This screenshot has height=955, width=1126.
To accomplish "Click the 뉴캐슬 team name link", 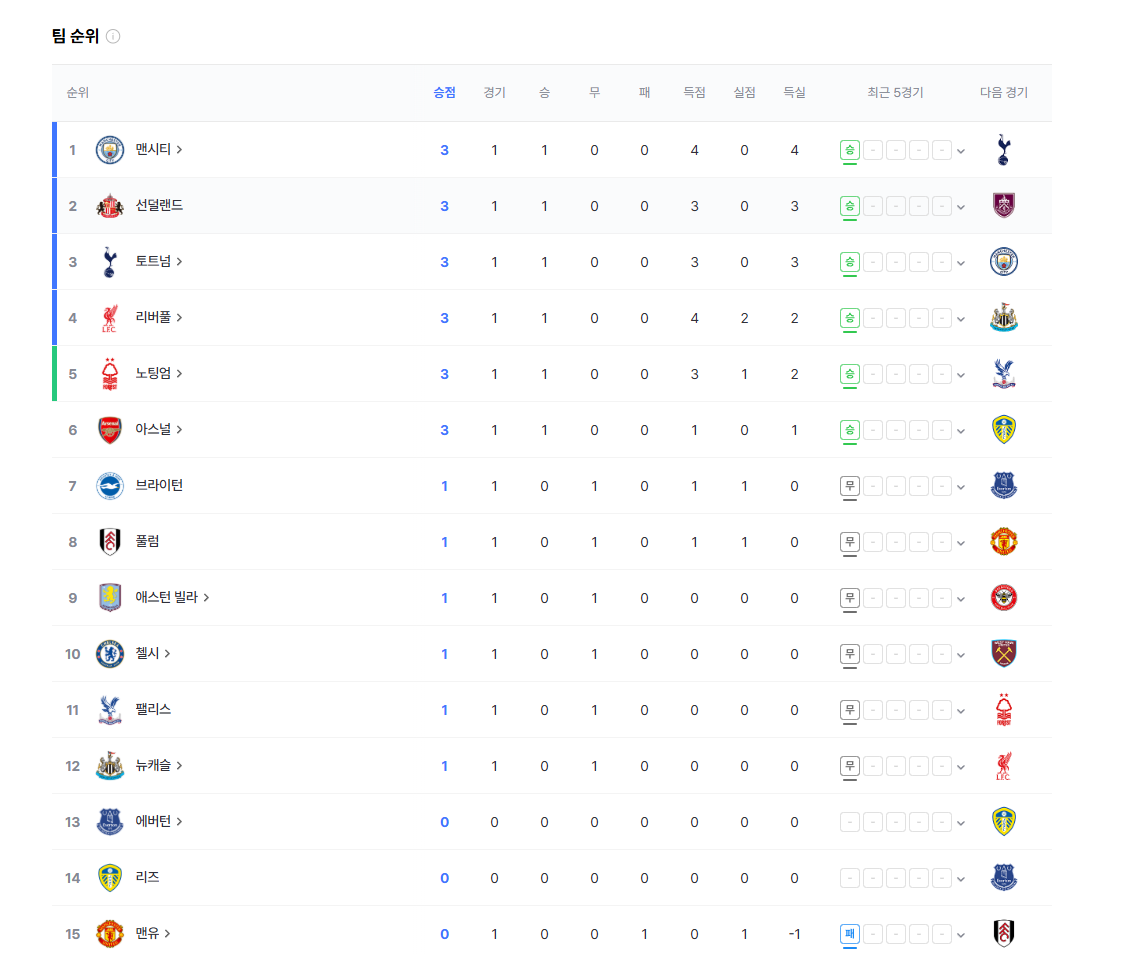I will point(159,765).
